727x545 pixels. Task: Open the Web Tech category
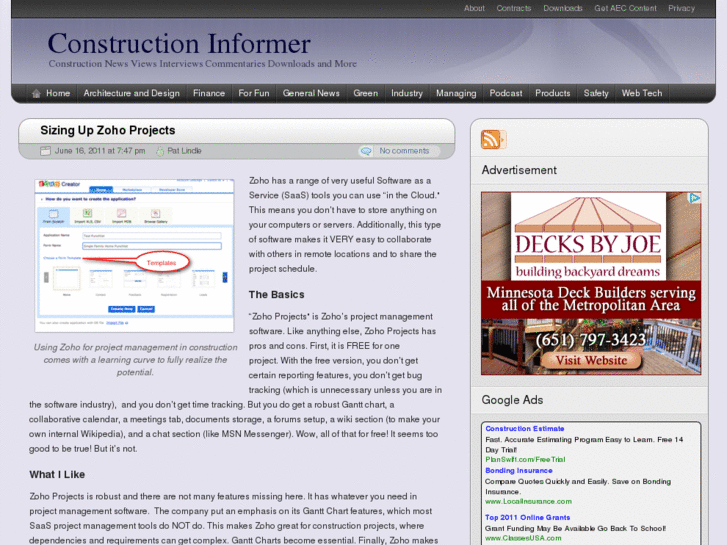pyautogui.click(x=642, y=93)
